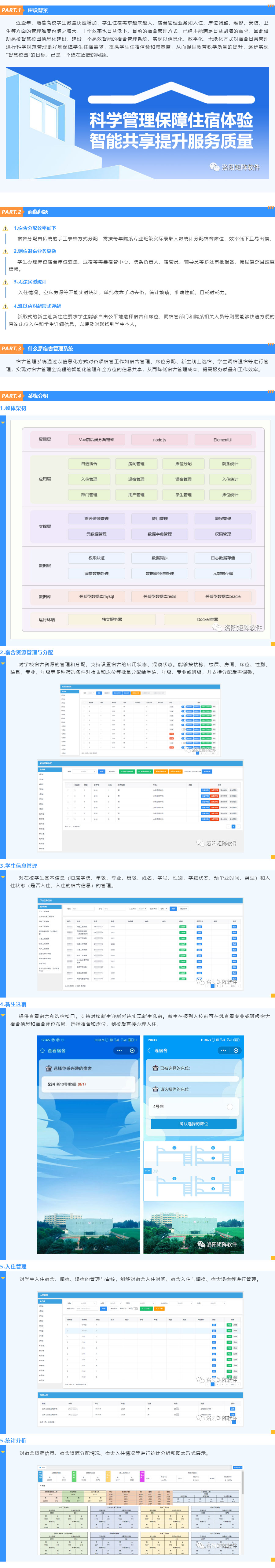Click the 自选宿舍 module box
Viewport: 275px width, 1568px height.
pos(89,464)
